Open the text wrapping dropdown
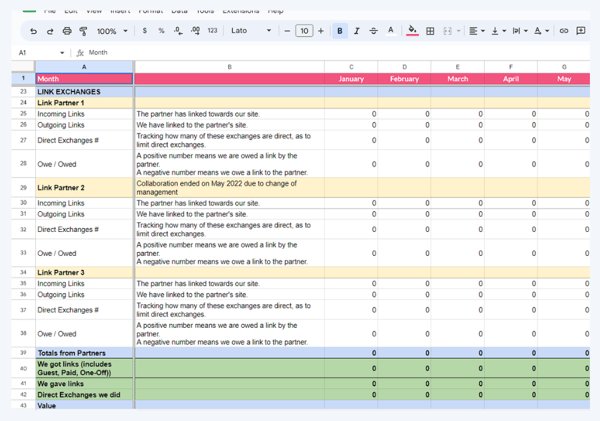The image size is (600, 421). pos(520,31)
